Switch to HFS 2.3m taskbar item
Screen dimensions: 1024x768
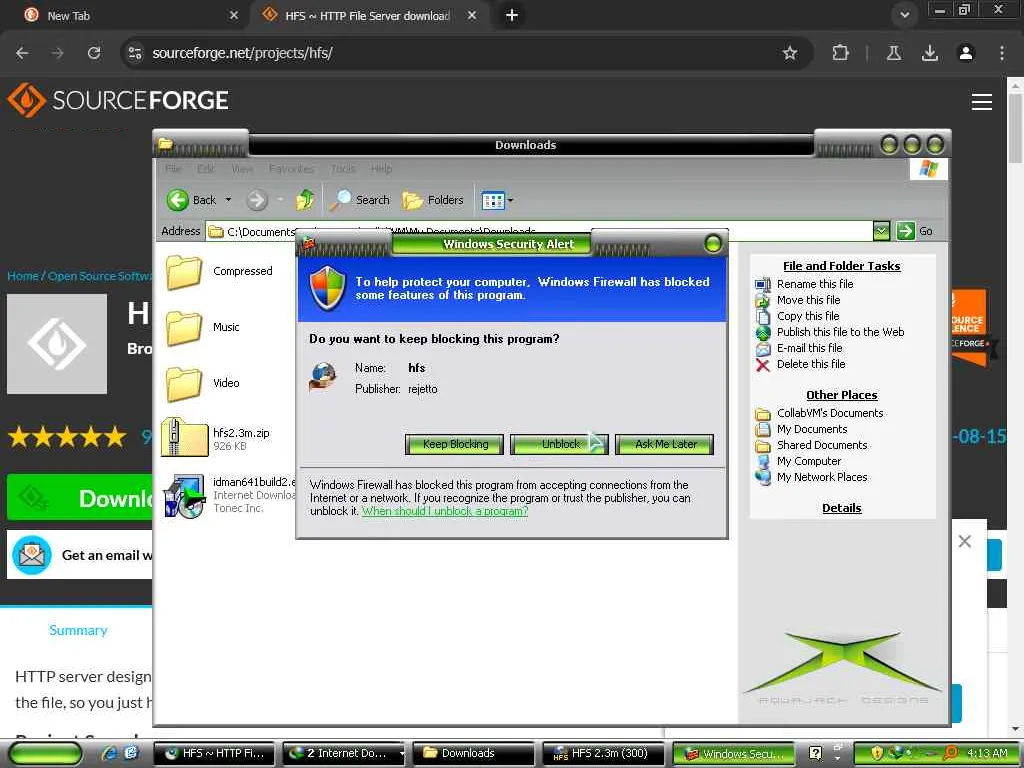[x=603, y=754]
